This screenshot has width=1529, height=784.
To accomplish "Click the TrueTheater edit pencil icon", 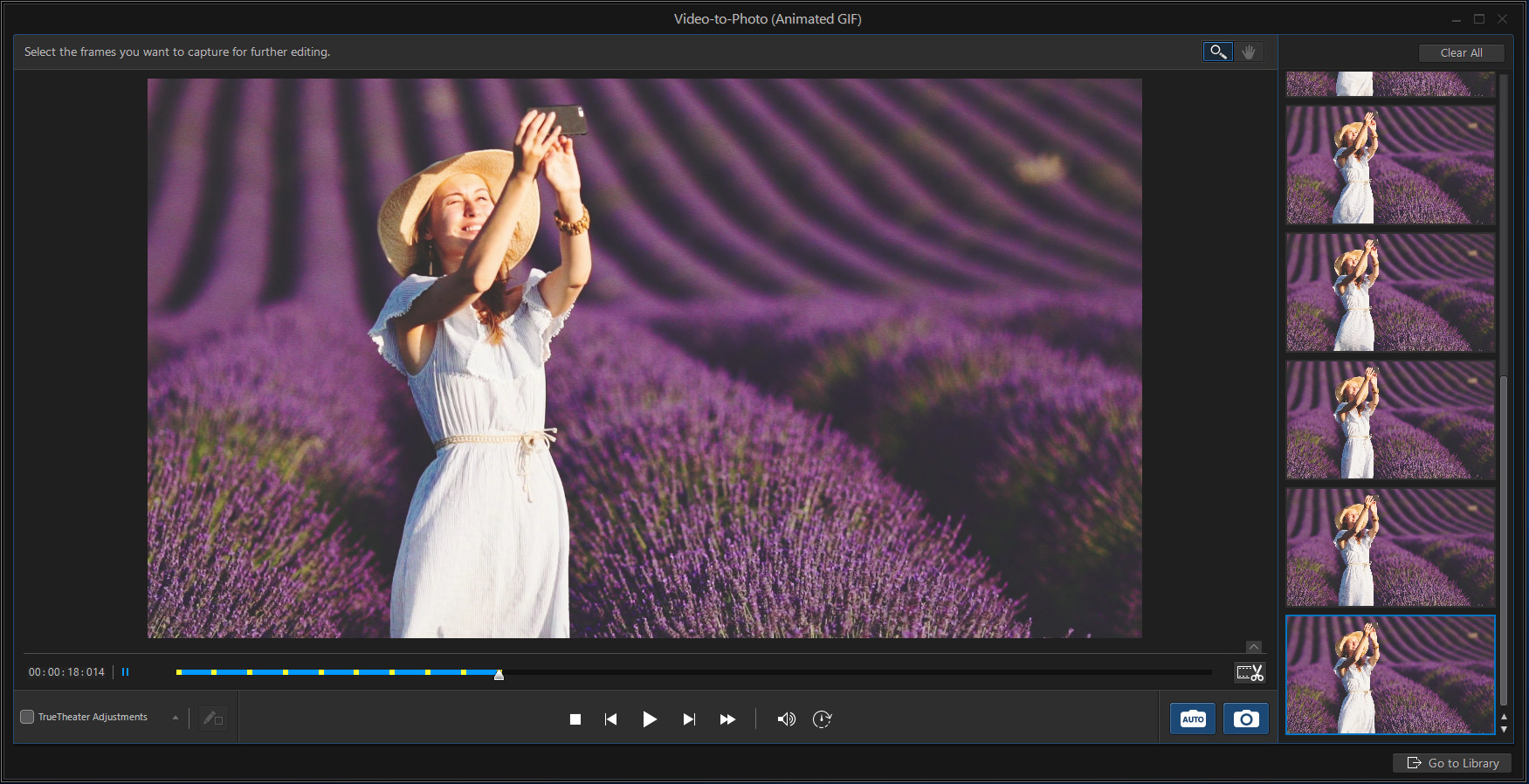I will pyautogui.click(x=213, y=718).
